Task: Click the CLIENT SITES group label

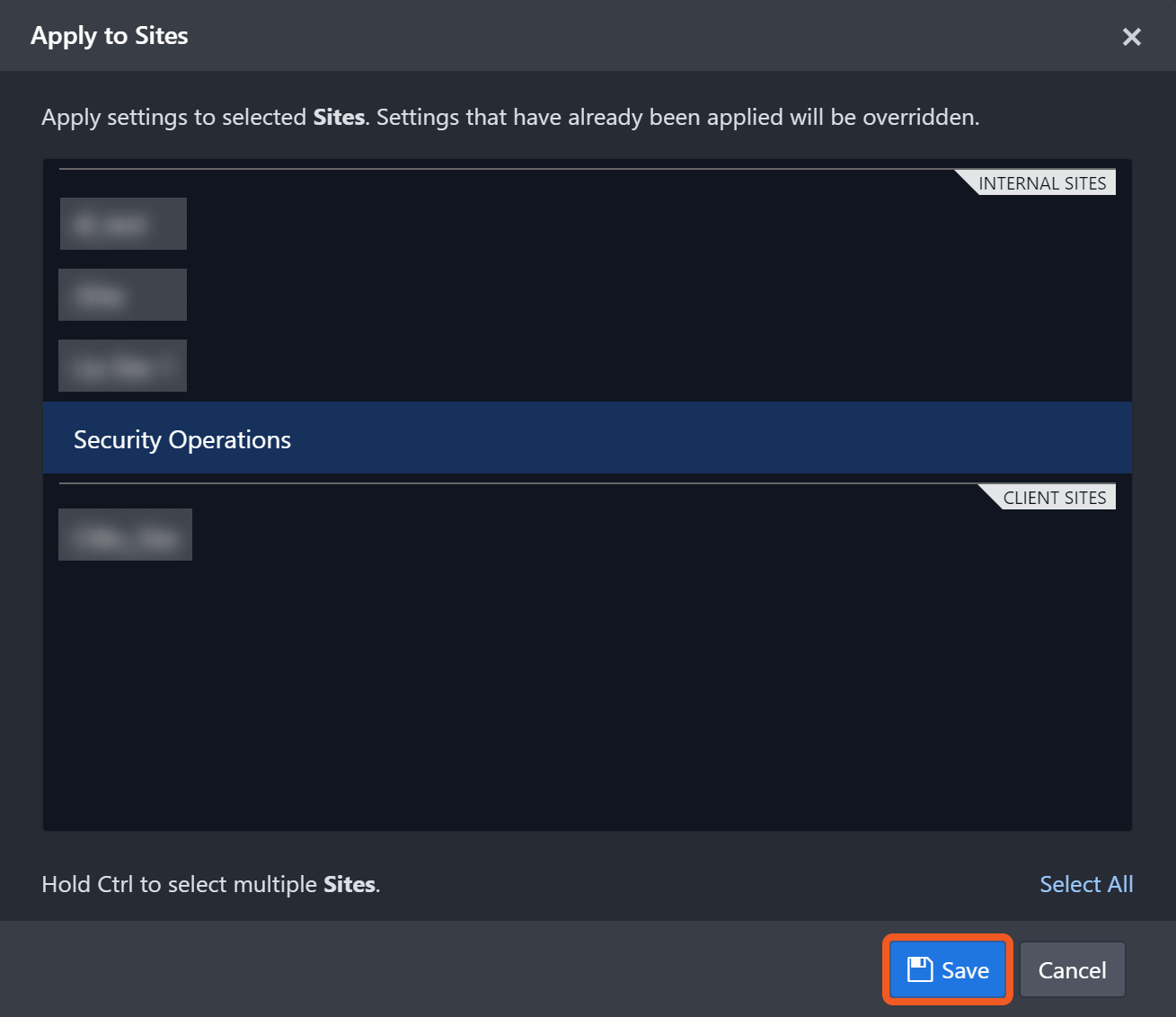Action: [x=1054, y=498]
